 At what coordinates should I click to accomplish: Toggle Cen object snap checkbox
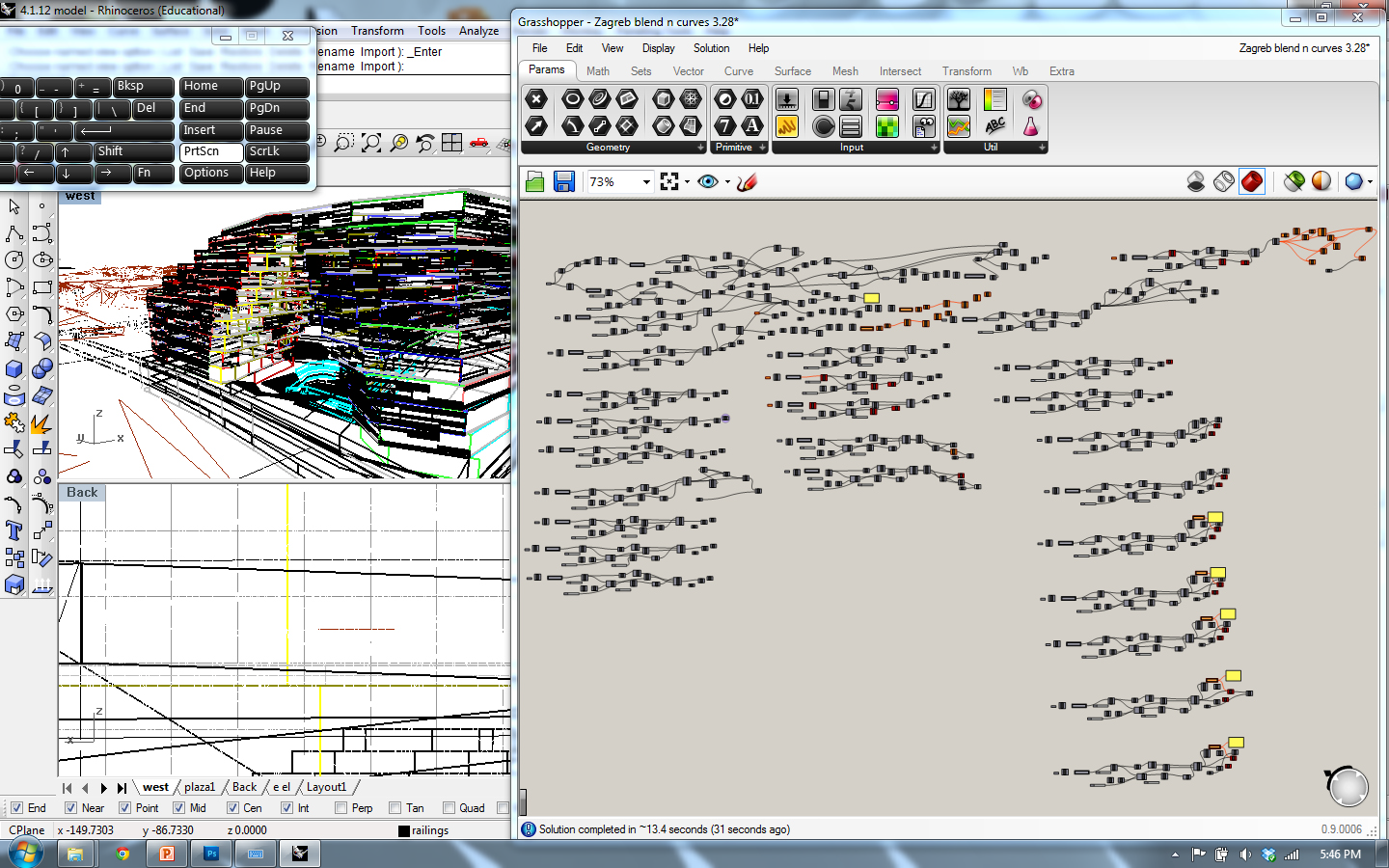point(232,808)
